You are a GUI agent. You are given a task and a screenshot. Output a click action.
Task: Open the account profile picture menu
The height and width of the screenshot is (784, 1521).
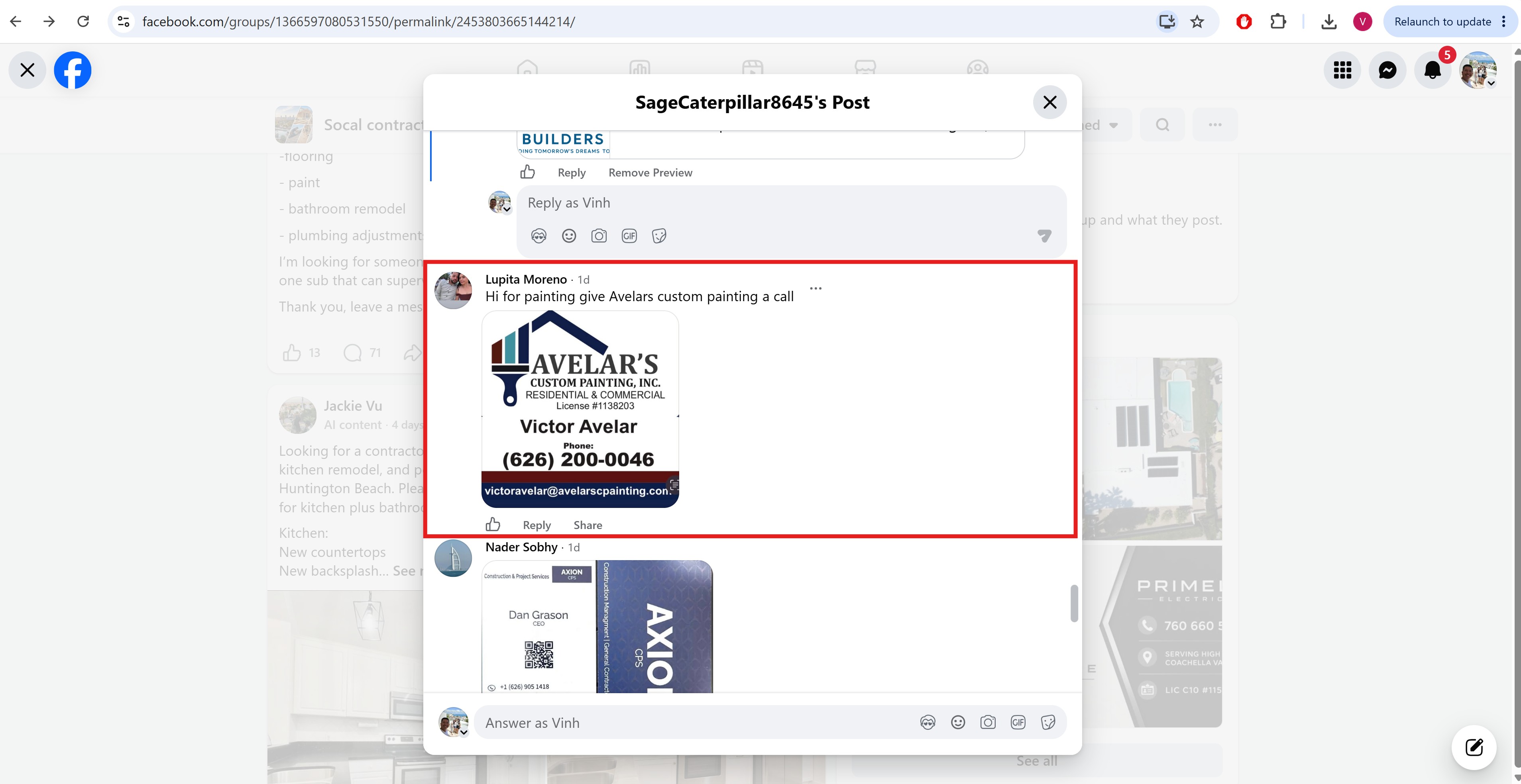point(1477,70)
